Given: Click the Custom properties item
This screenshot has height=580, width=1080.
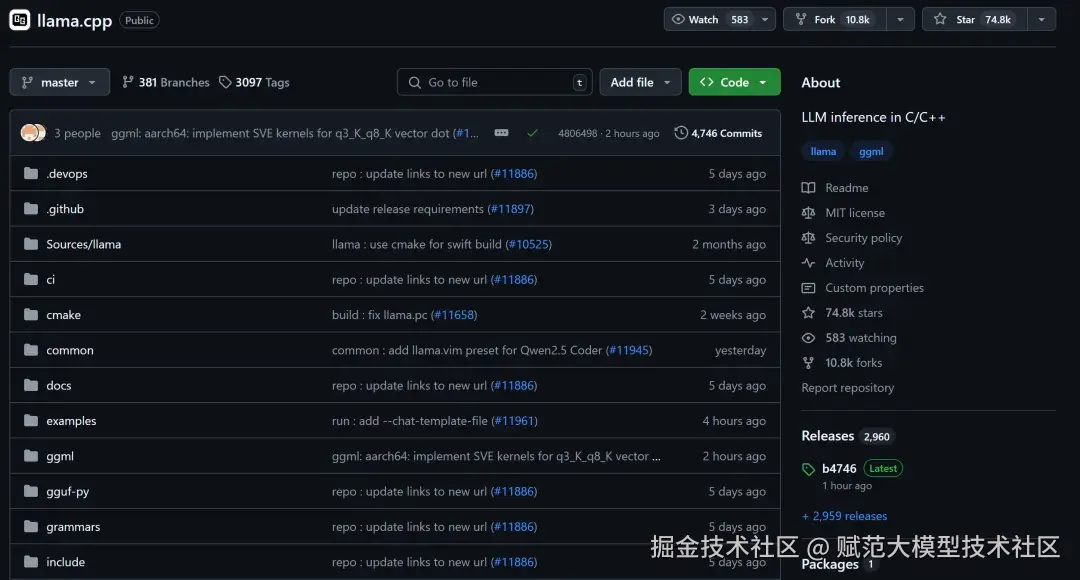Looking at the screenshot, I should pos(874,287).
